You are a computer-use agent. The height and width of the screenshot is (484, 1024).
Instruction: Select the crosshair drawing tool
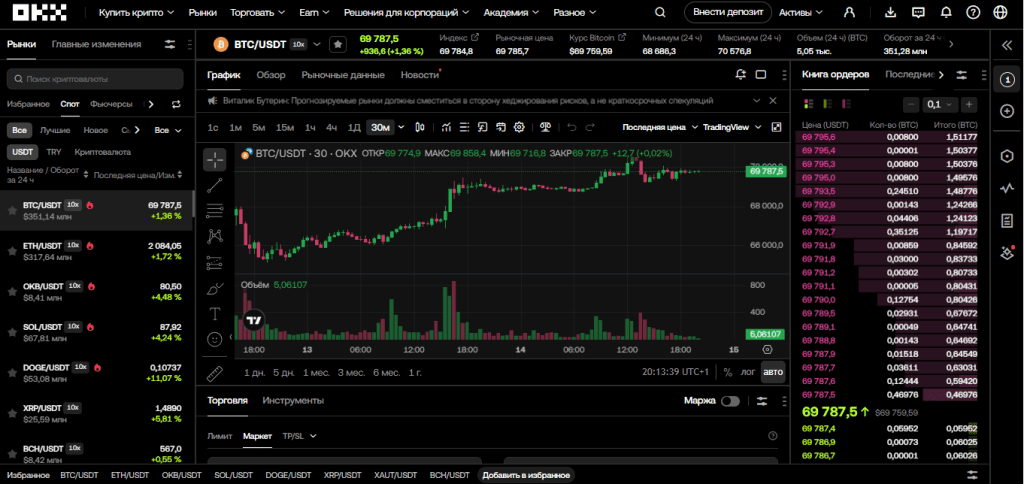[x=215, y=159]
